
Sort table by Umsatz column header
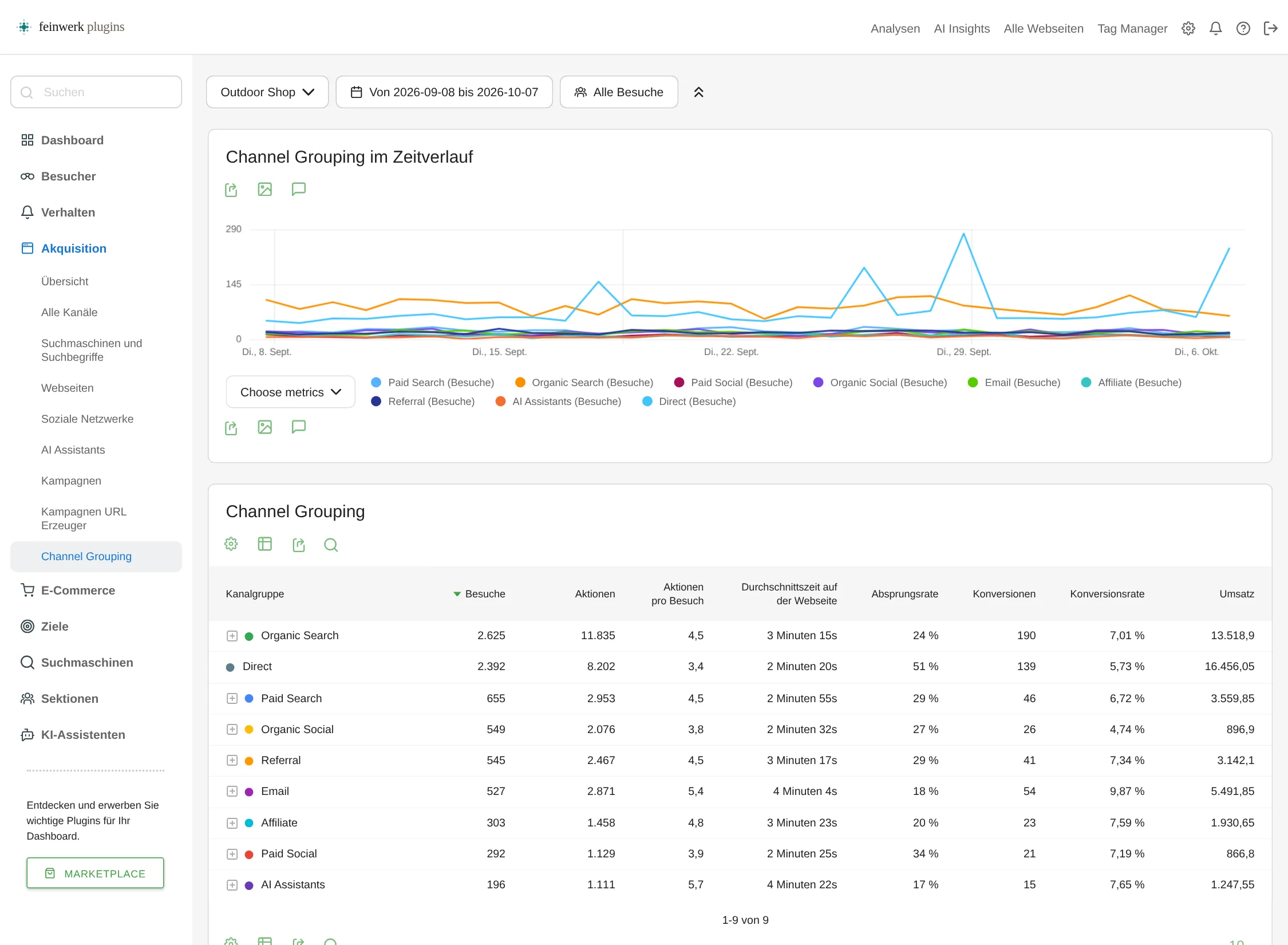(1236, 594)
